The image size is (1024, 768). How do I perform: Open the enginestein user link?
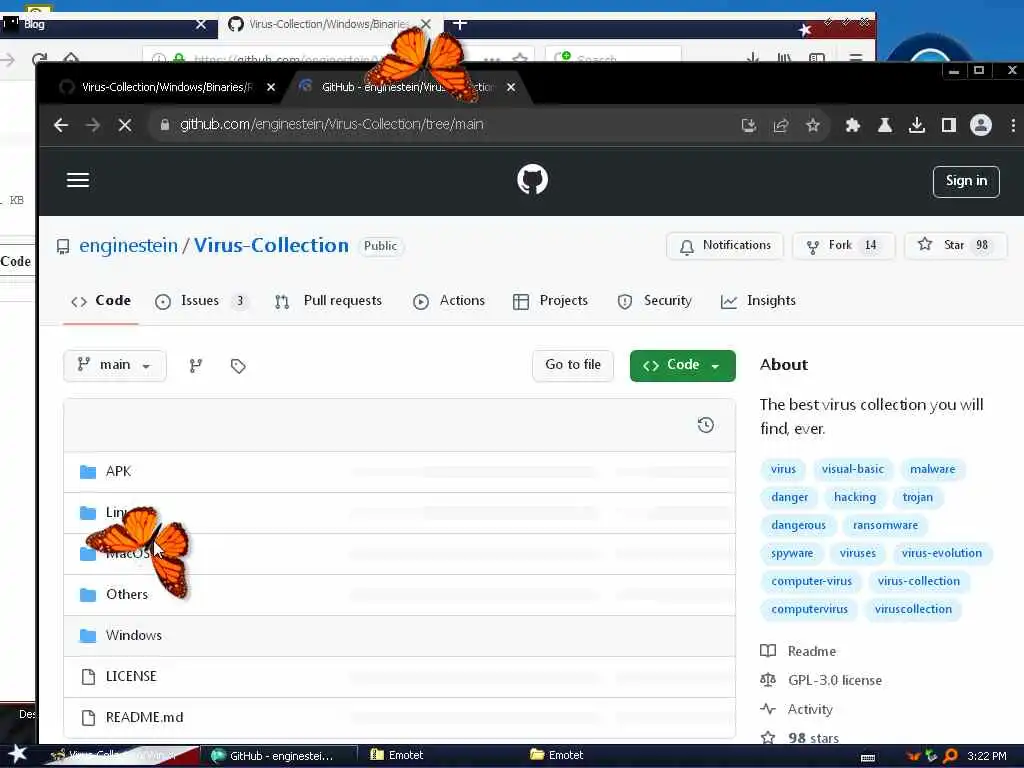click(x=129, y=246)
